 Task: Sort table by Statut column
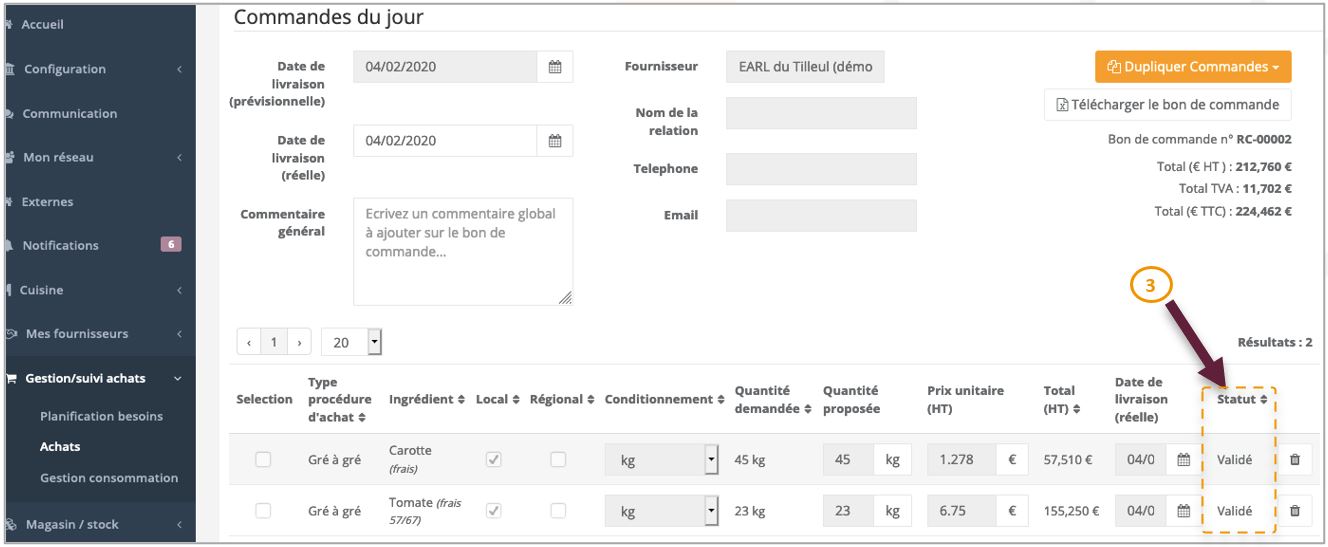[1242, 399]
